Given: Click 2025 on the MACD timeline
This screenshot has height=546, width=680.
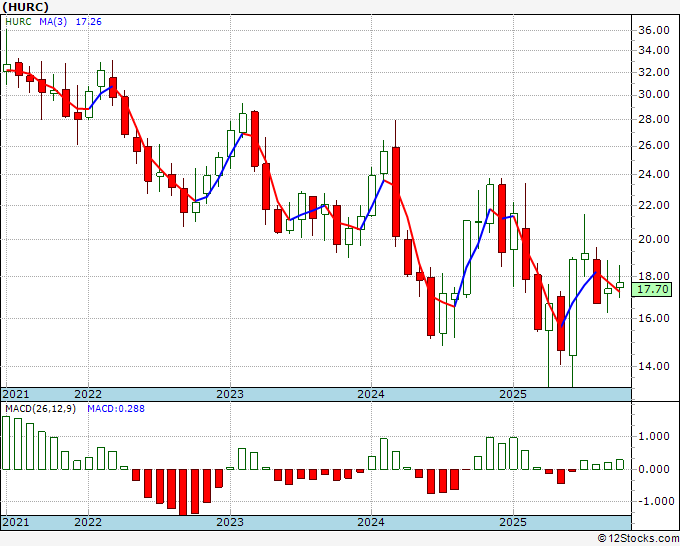Looking at the screenshot, I should pos(513,522).
